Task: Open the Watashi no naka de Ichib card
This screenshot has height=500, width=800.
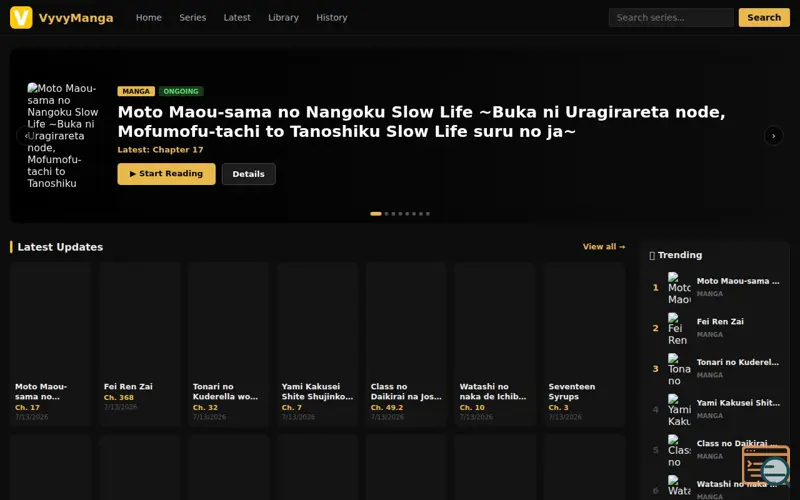Action: (495, 344)
